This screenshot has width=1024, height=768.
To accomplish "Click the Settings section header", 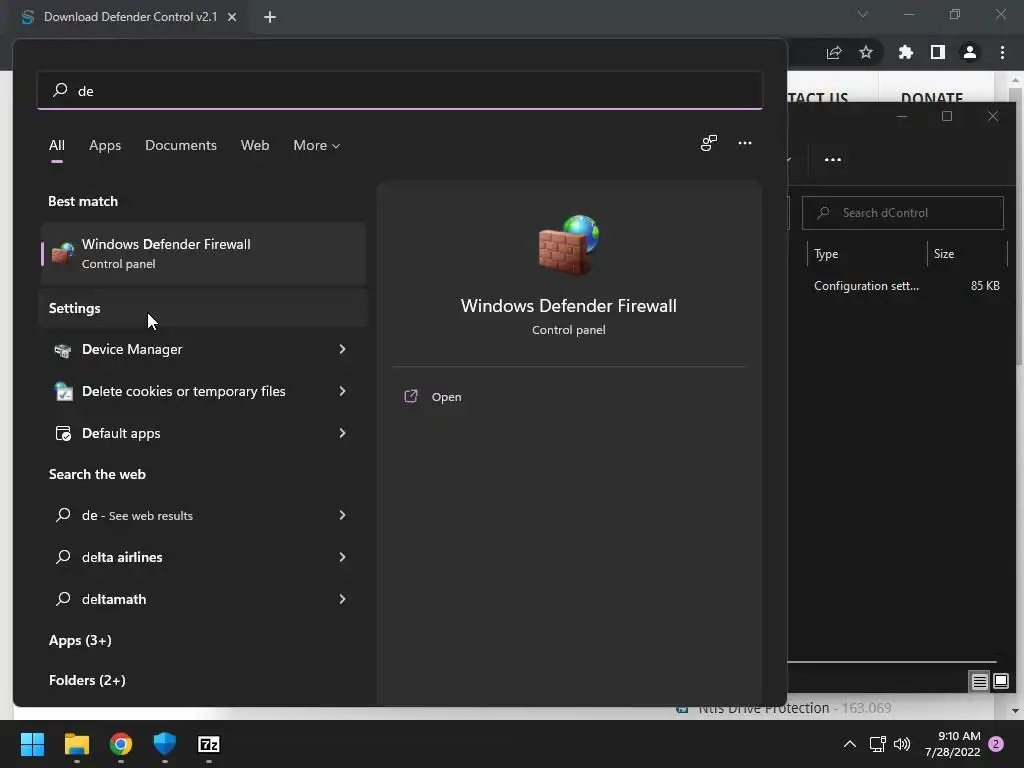I will click(x=74, y=308).
